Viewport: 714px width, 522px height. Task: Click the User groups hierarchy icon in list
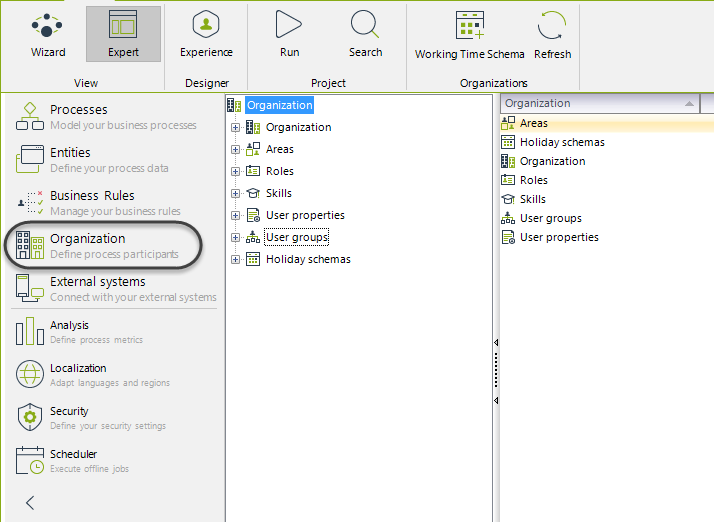[508, 218]
